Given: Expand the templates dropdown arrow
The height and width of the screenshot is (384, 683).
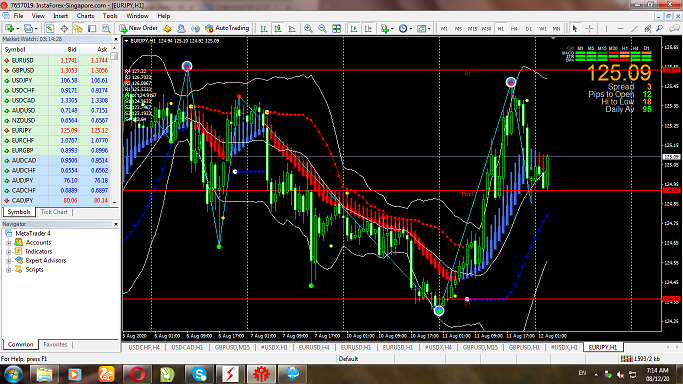Looking at the screenshot, I should click(x=429, y=29).
